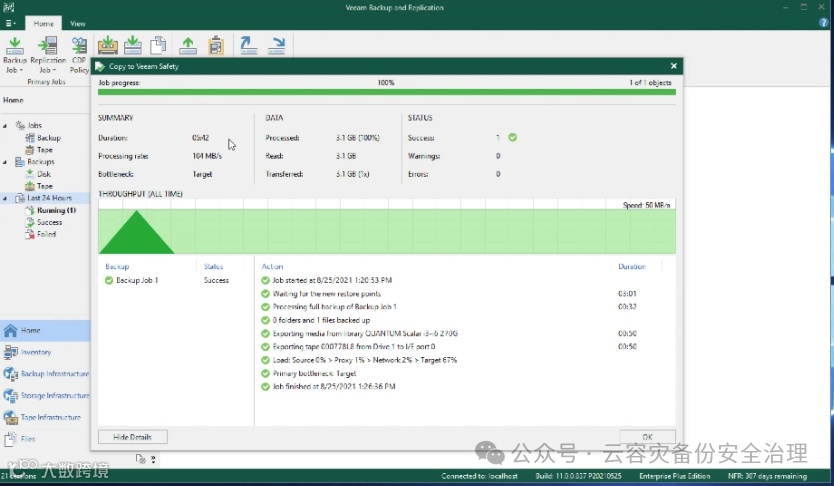Collapse the Jobs tree node
This screenshot has width=834, height=486.
point(5,125)
